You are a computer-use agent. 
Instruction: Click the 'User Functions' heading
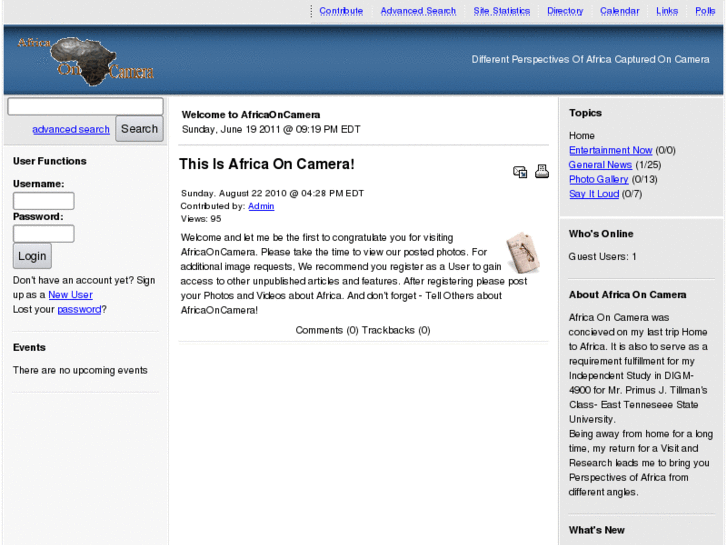(x=50, y=161)
